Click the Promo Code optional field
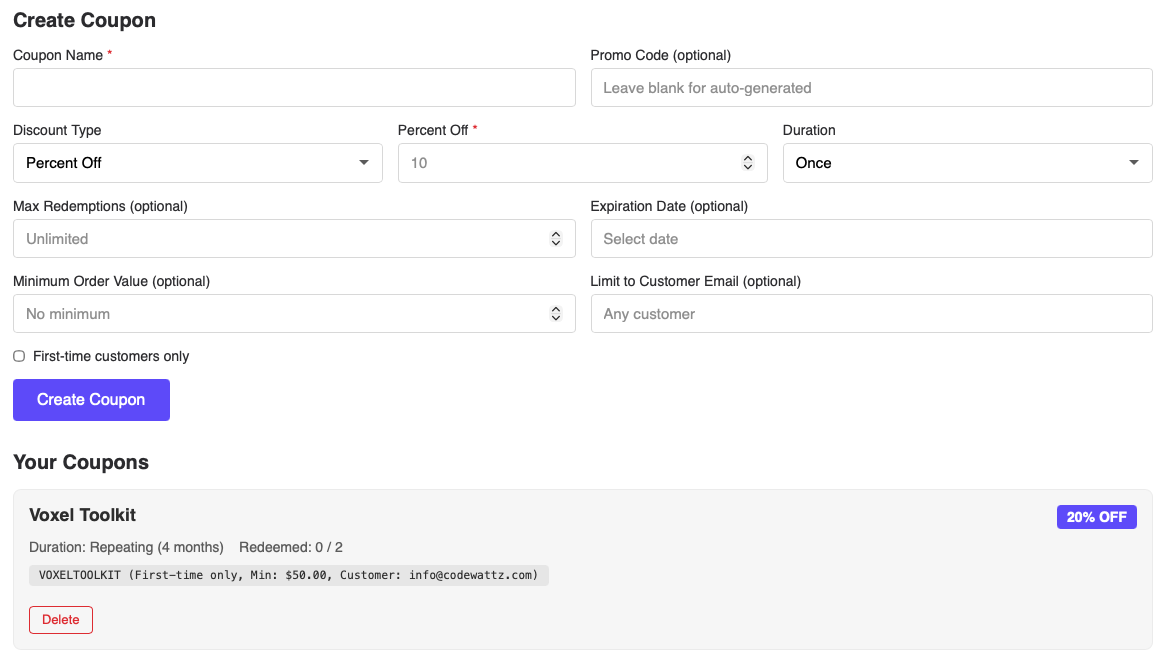This screenshot has height=663, width=1168. (871, 87)
